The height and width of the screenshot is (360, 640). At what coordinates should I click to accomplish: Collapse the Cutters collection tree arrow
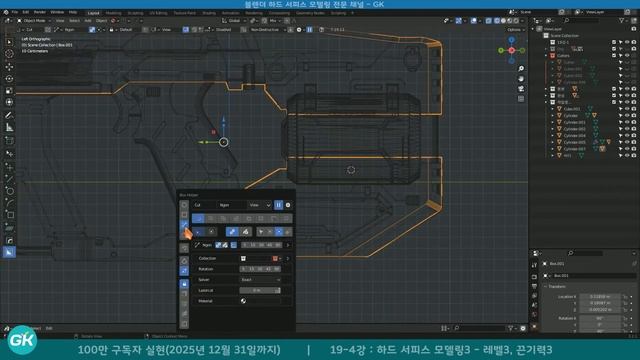[x=546, y=56]
